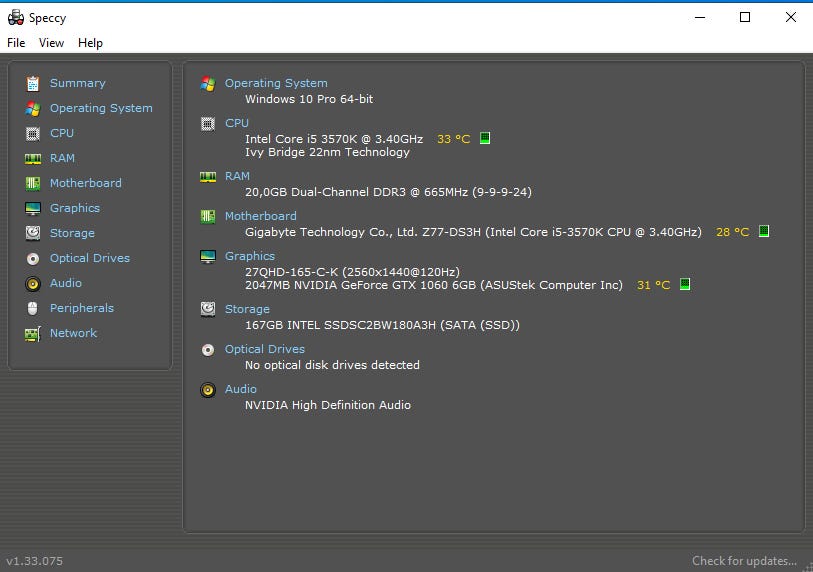This screenshot has height=572, width=813.
Task: Select CPU in the sidebar
Action: click(62, 133)
